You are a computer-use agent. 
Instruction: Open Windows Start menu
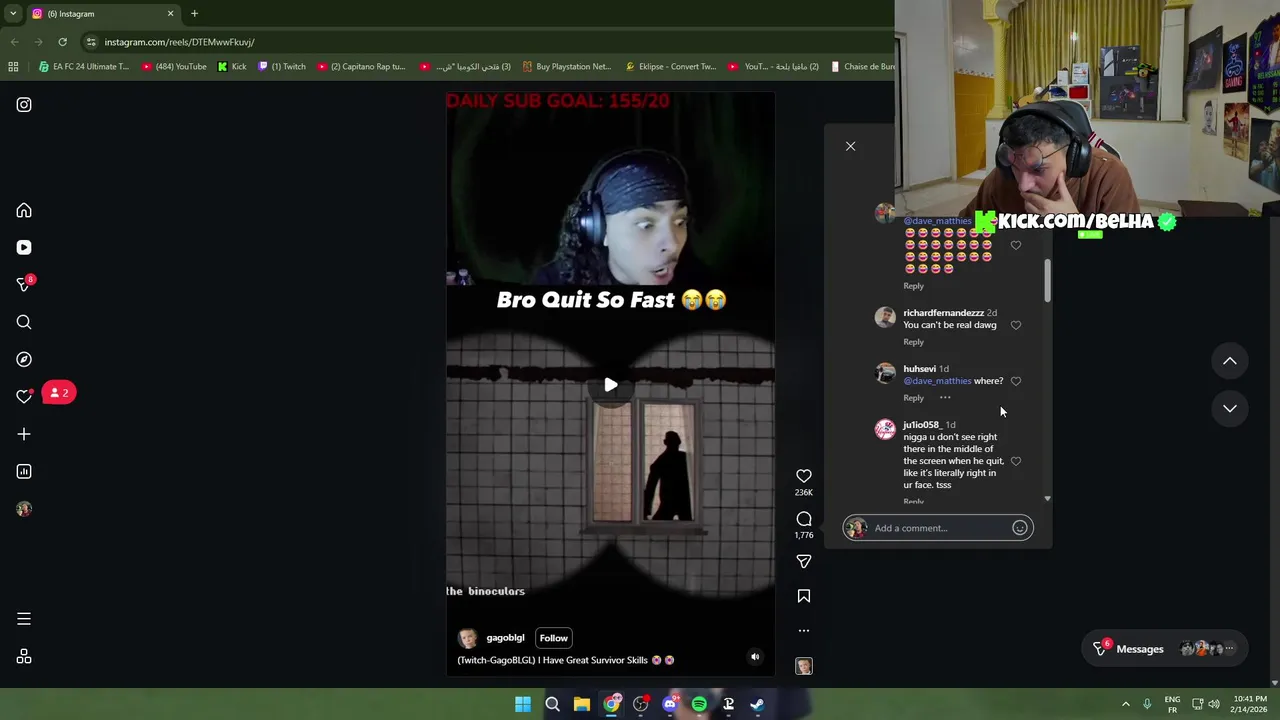523,705
